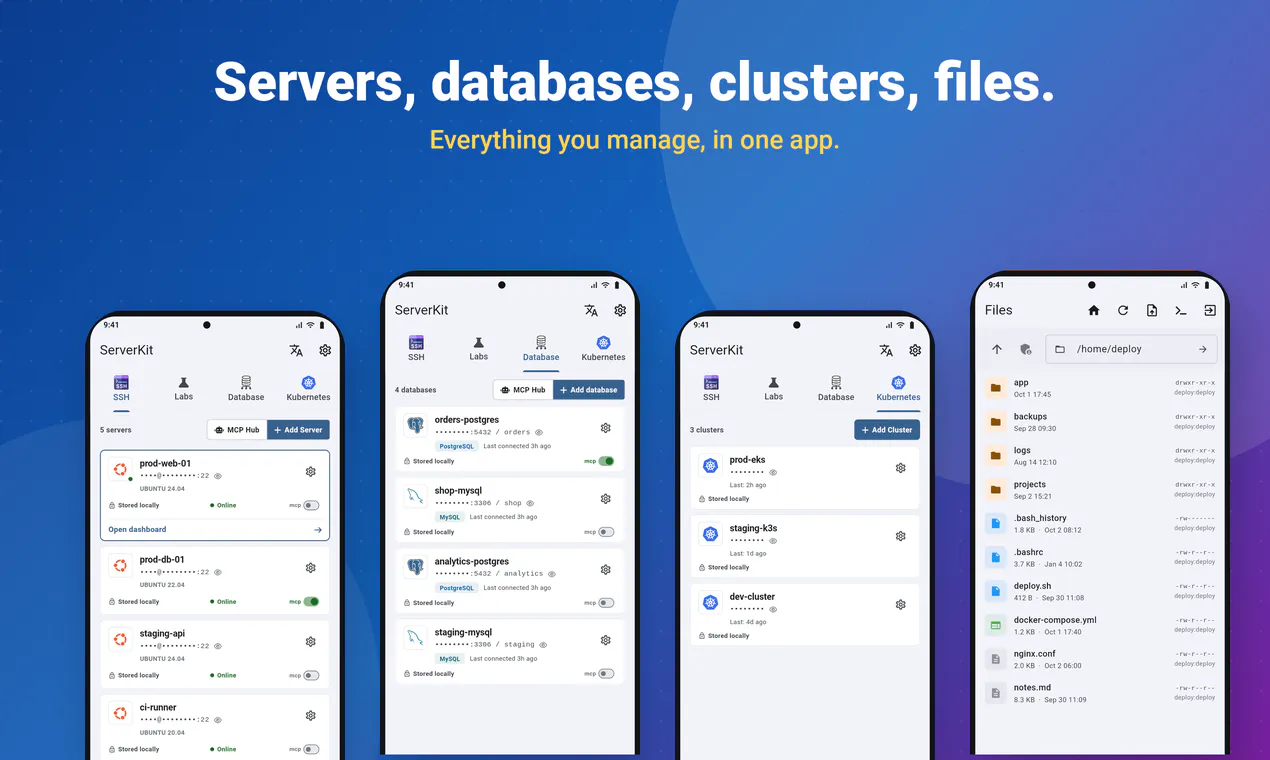The height and width of the screenshot is (760, 1270).
Task: Select Labs tab on the 5 servers screen
Action: pos(184,388)
